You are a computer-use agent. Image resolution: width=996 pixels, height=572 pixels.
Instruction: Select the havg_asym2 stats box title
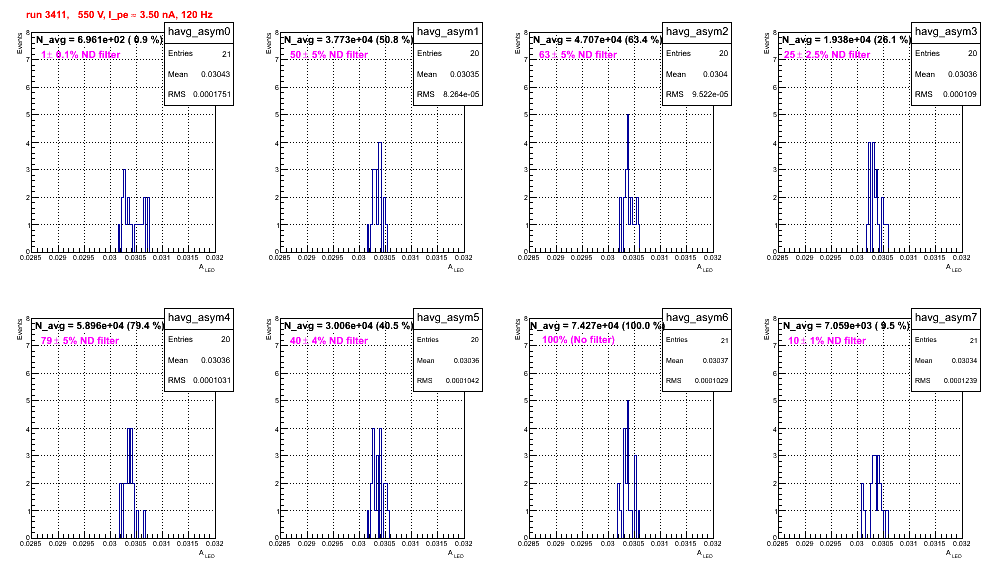697,32
